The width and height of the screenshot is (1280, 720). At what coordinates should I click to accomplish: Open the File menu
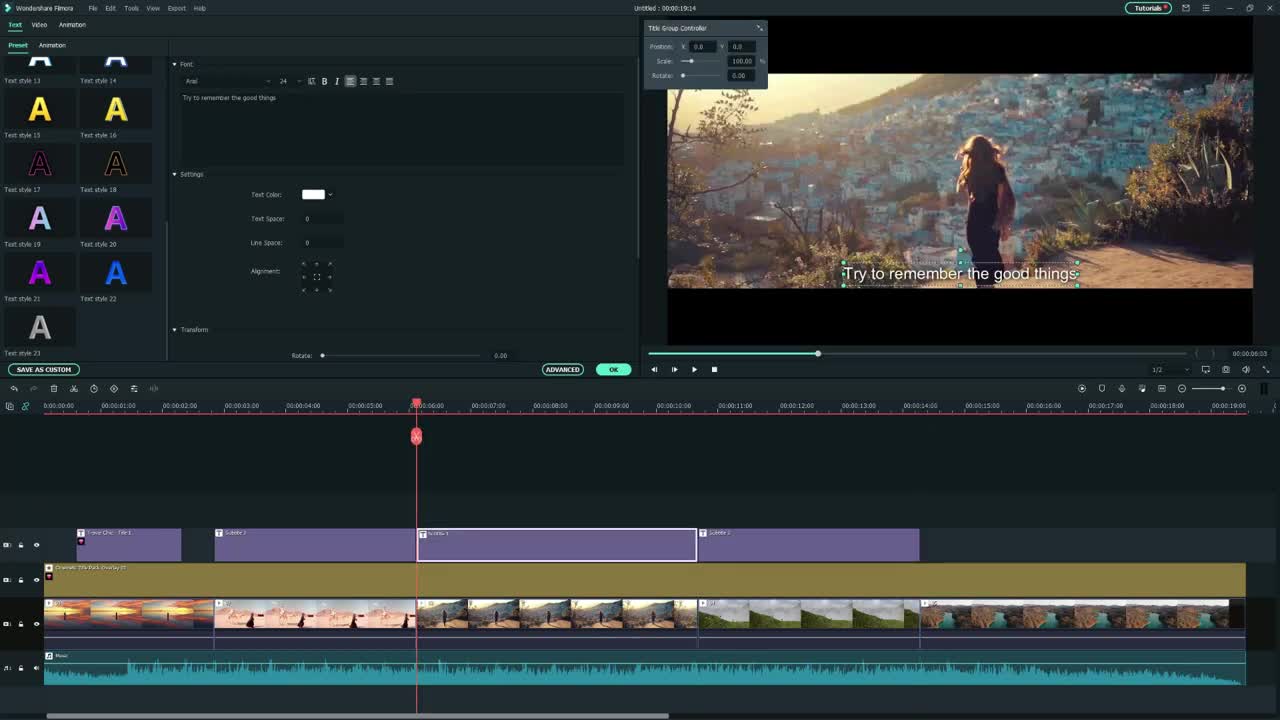[93, 8]
